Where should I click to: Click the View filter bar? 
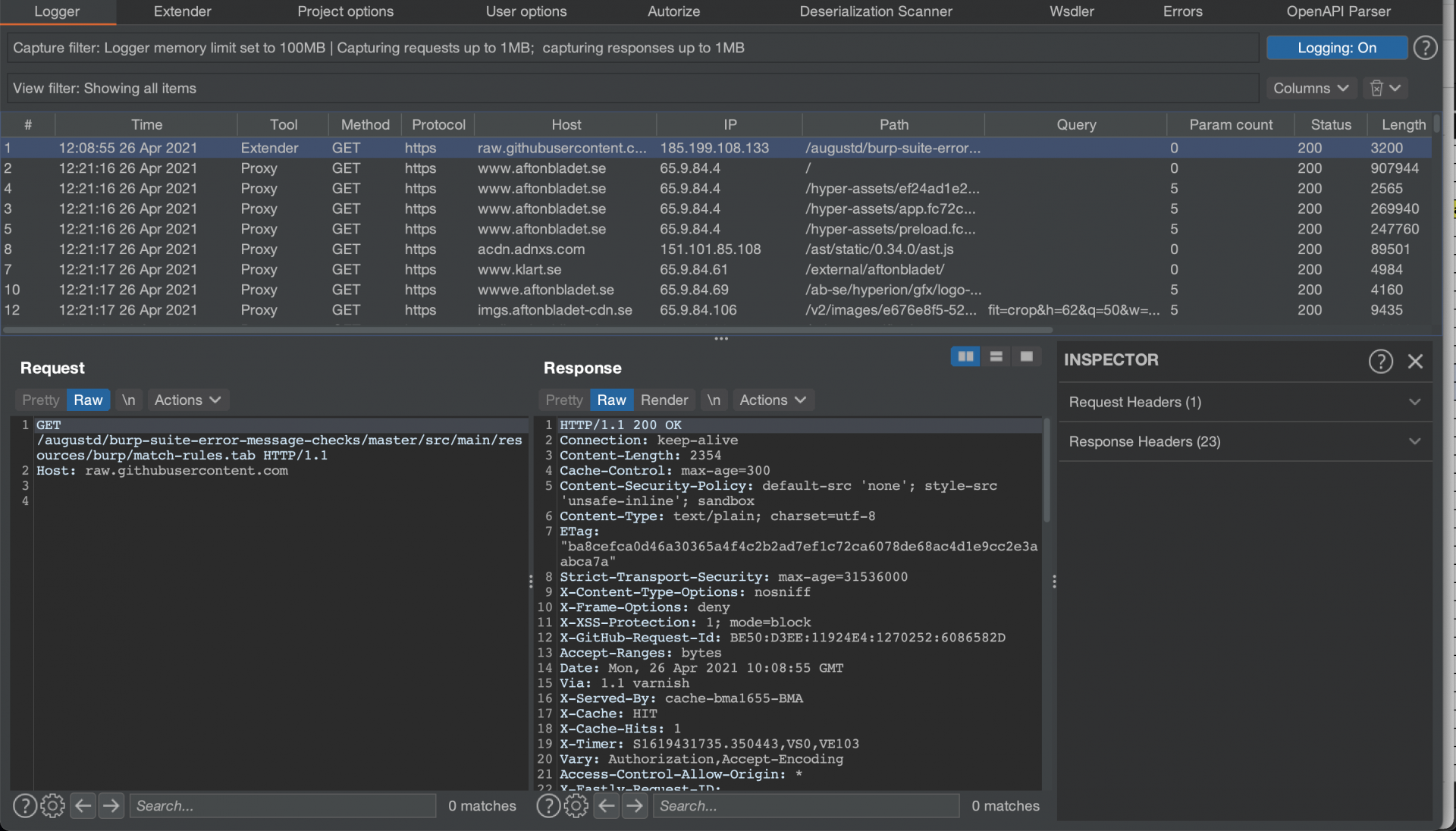click(x=632, y=88)
